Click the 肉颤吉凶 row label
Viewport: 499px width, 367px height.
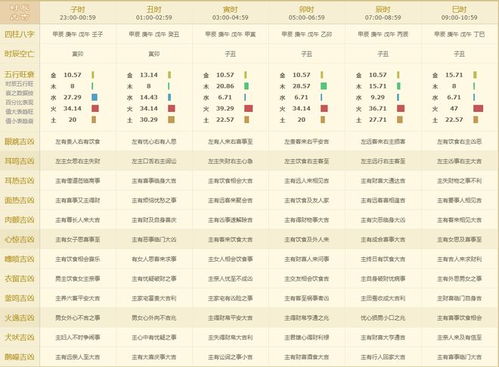(x=19, y=220)
